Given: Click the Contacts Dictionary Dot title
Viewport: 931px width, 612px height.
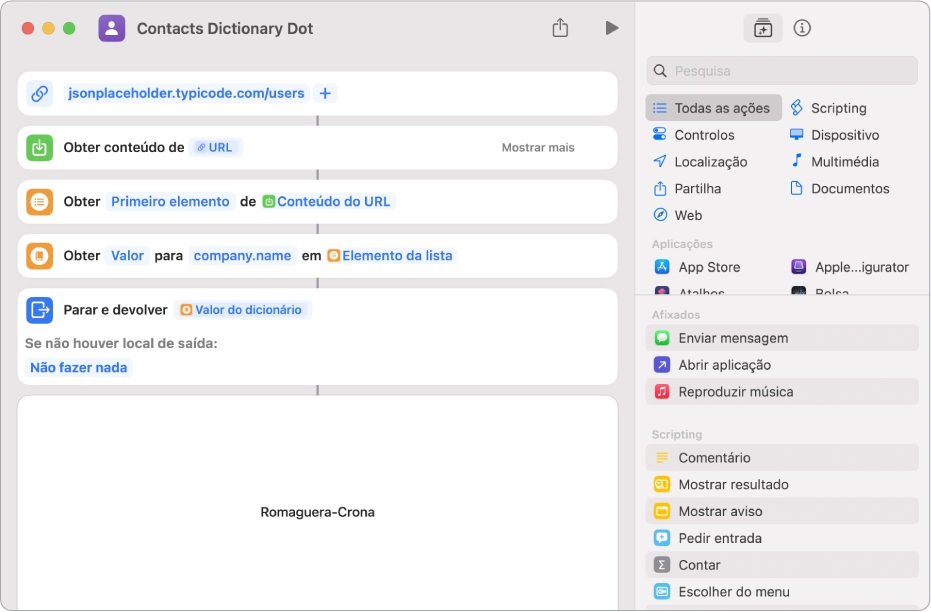Looking at the screenshot, I should [224, 28].
